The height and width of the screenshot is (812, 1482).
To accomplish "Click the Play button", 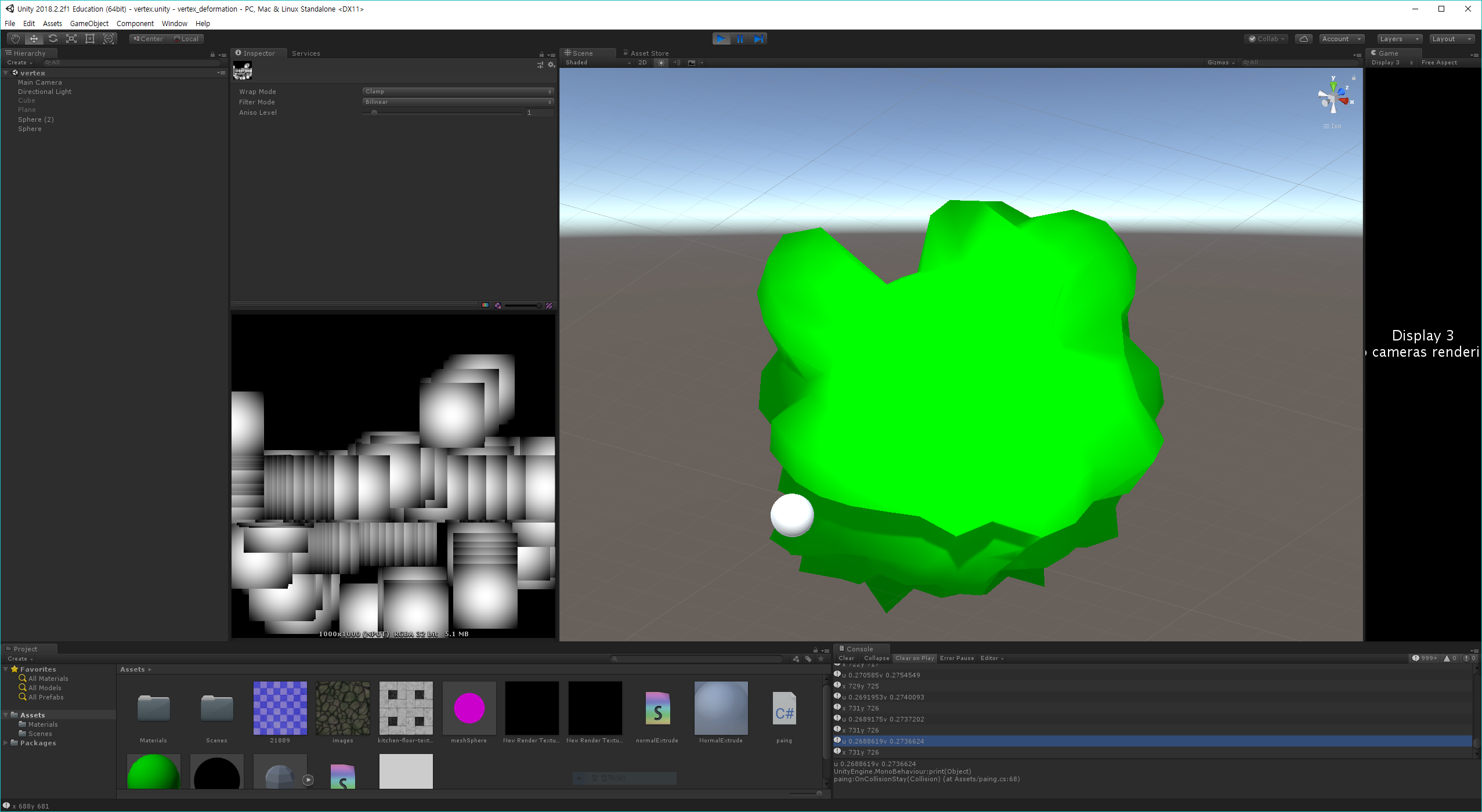I will pyautogui.click(x=721, y=39).
